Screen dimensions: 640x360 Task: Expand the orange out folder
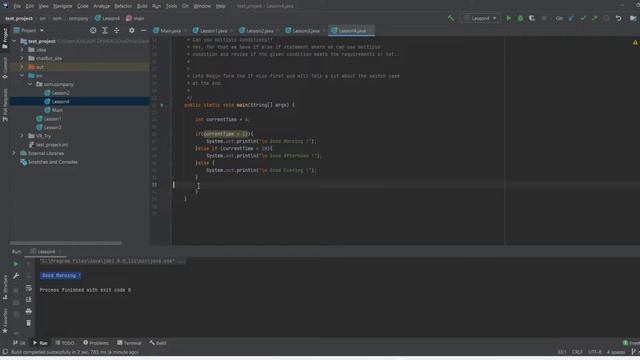click(x=22, y=67)
